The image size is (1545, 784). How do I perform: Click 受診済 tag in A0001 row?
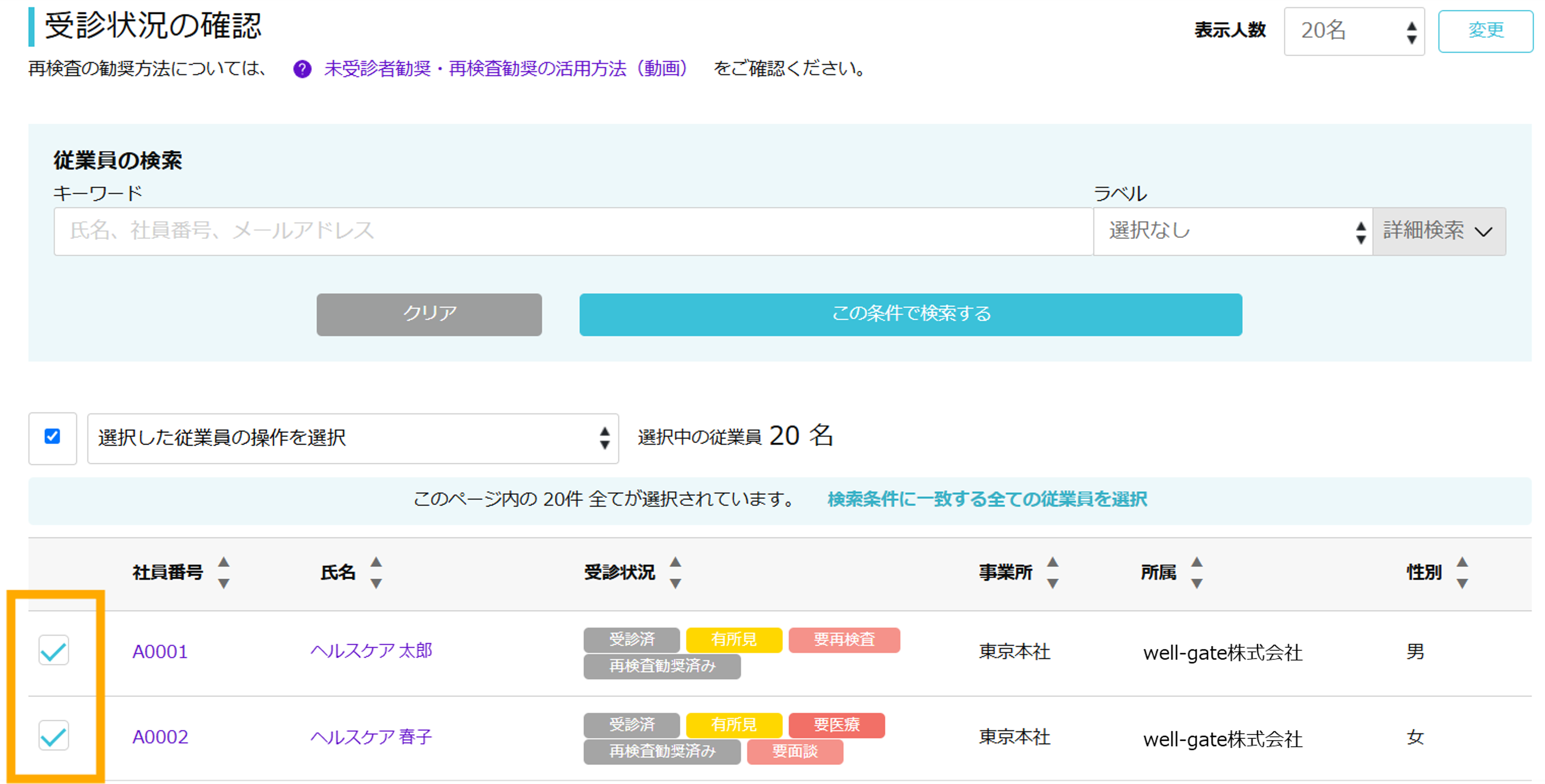(631, 639)
